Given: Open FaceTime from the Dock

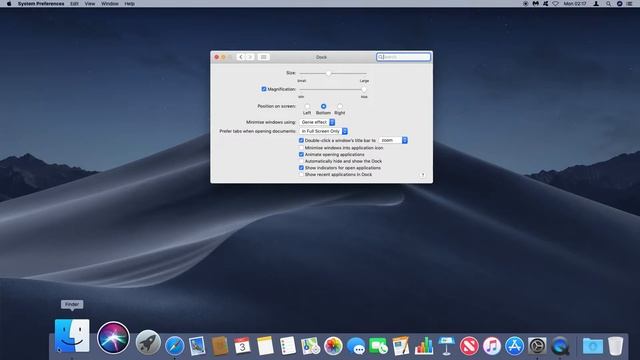Looking at the screenshot, I should click(378, 346).
